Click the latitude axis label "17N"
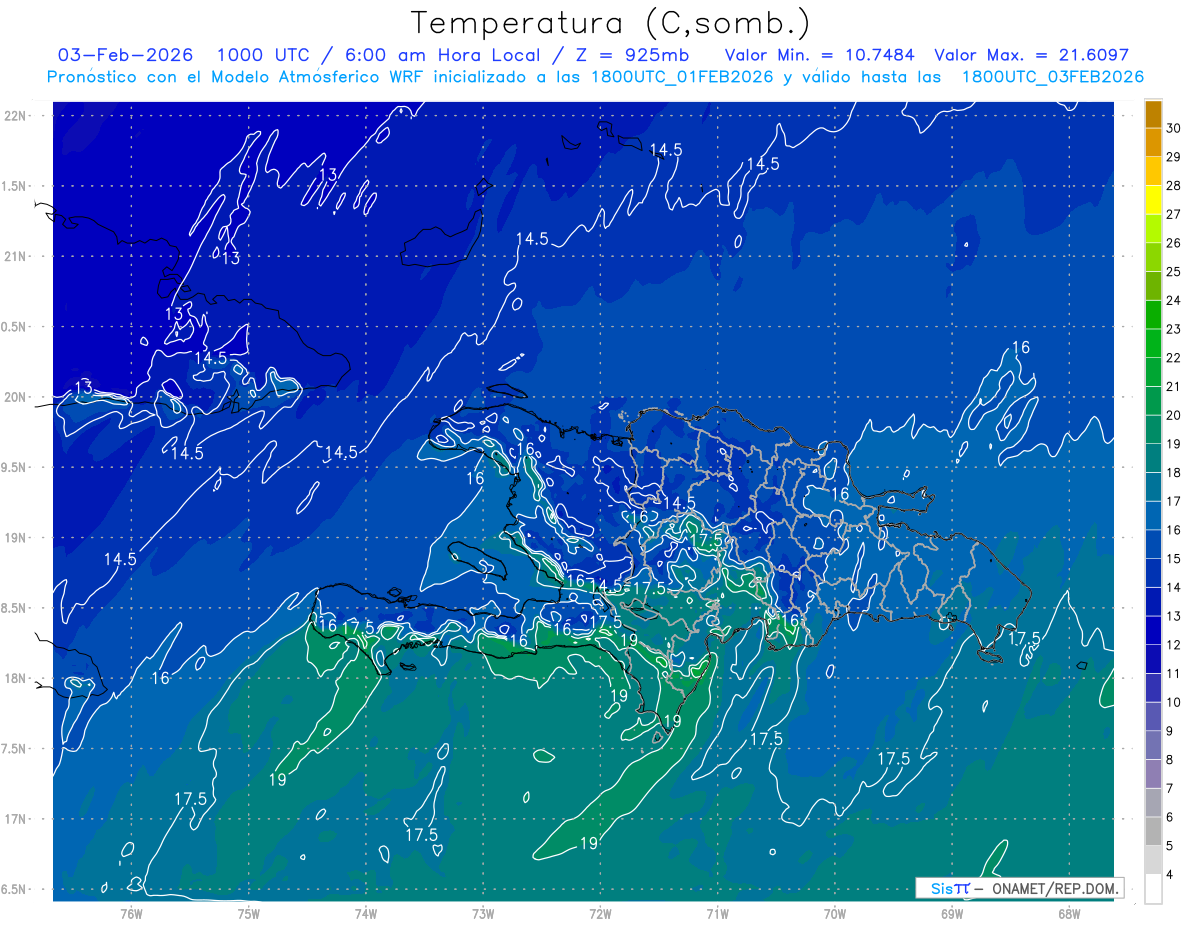Image resolution: width=1200 pixels, height=927 pixels. coord(16,820)
